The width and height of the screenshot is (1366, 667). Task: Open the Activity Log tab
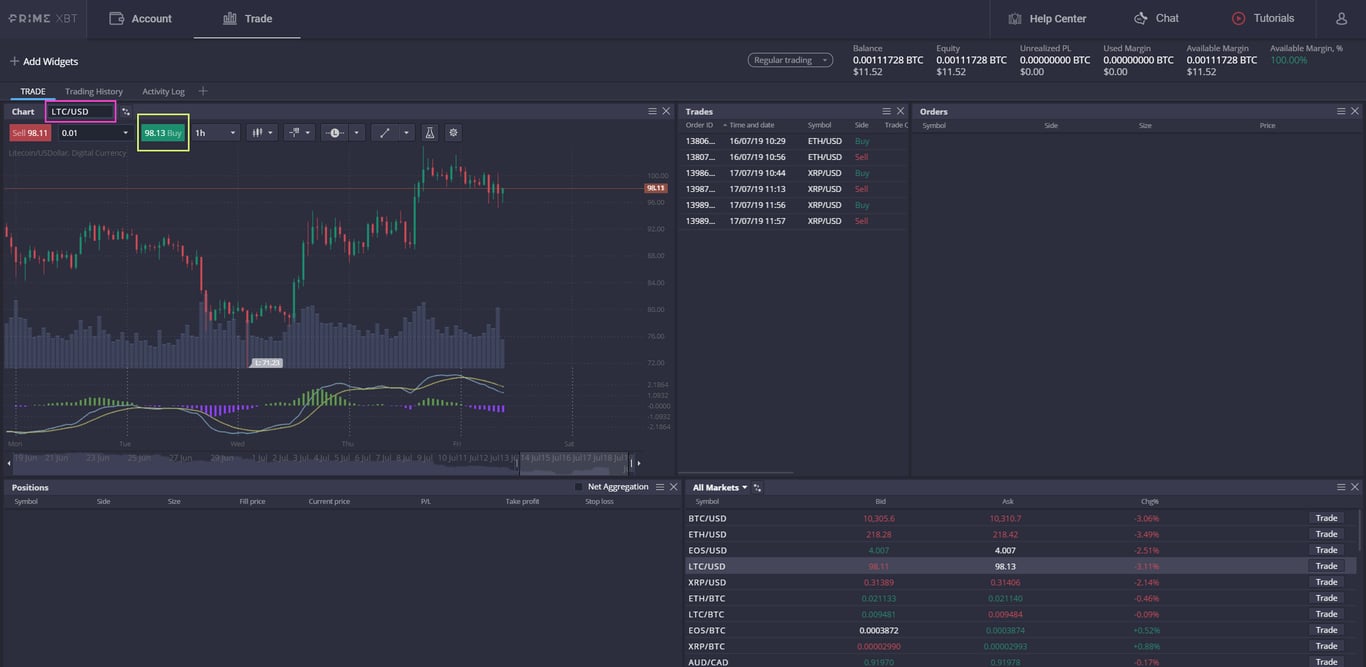pyautogui.click(x=163, y=91)
